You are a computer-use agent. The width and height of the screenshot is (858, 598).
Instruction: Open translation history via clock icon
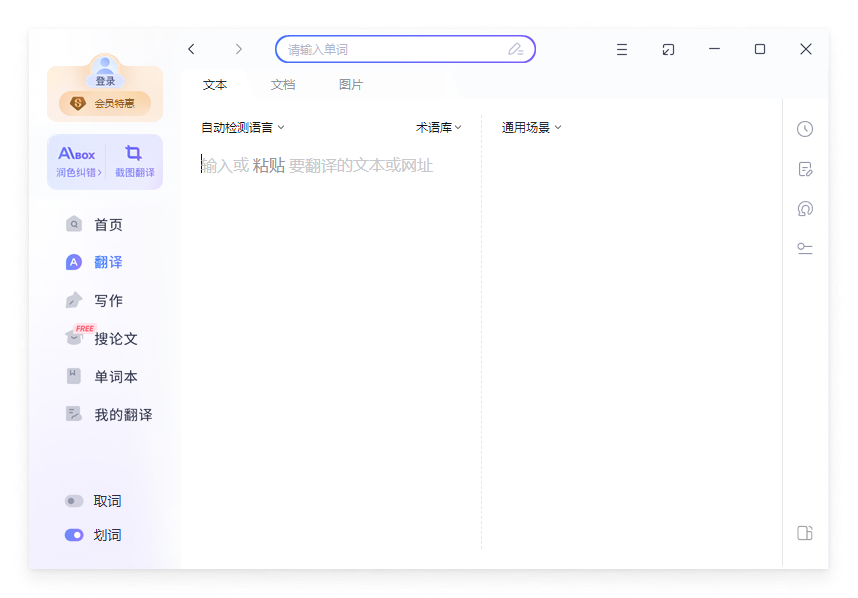805,129
